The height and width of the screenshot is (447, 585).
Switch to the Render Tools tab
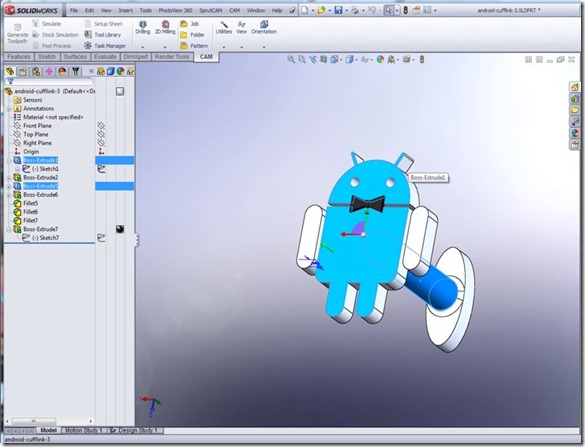[172, 57]
